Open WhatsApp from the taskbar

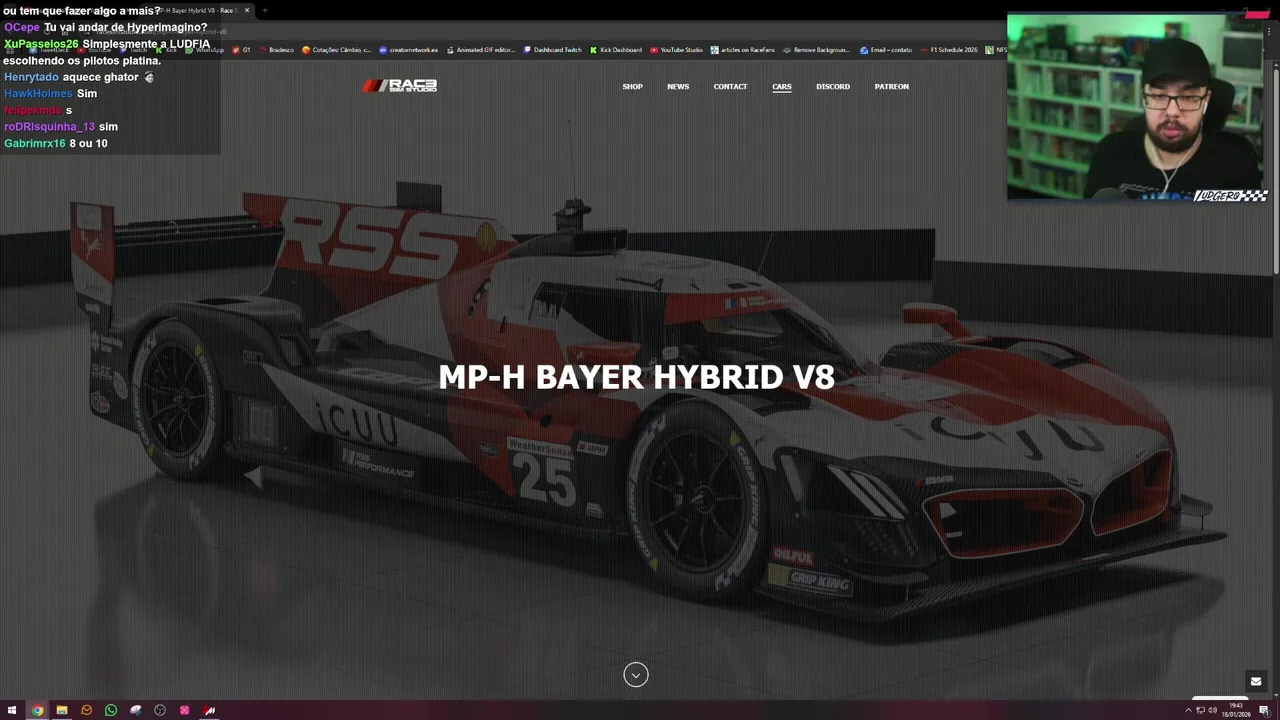(111, 710)
